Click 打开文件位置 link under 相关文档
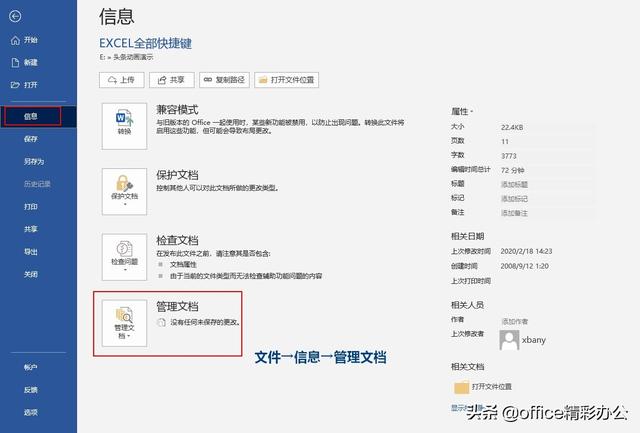 492,386
